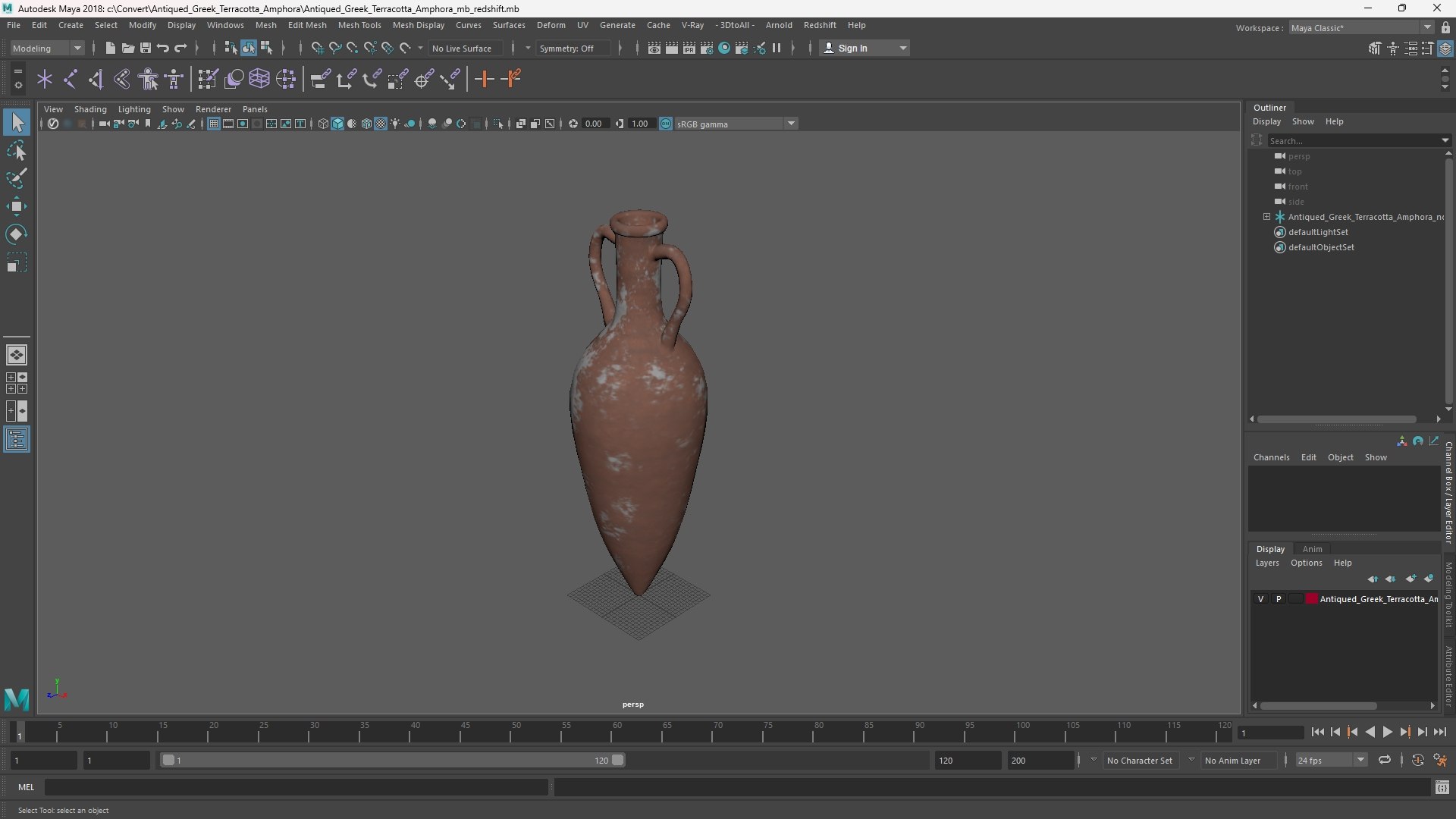The image size is (1456, 819).
Task: Toggle playback looping mode
Action: (1385, 760)
